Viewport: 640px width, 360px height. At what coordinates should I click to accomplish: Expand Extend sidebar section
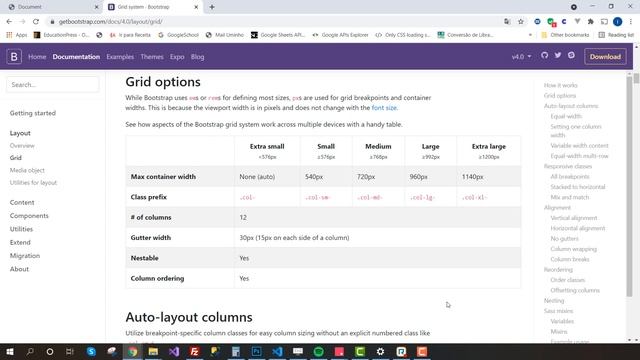click(x=20, y=242)
